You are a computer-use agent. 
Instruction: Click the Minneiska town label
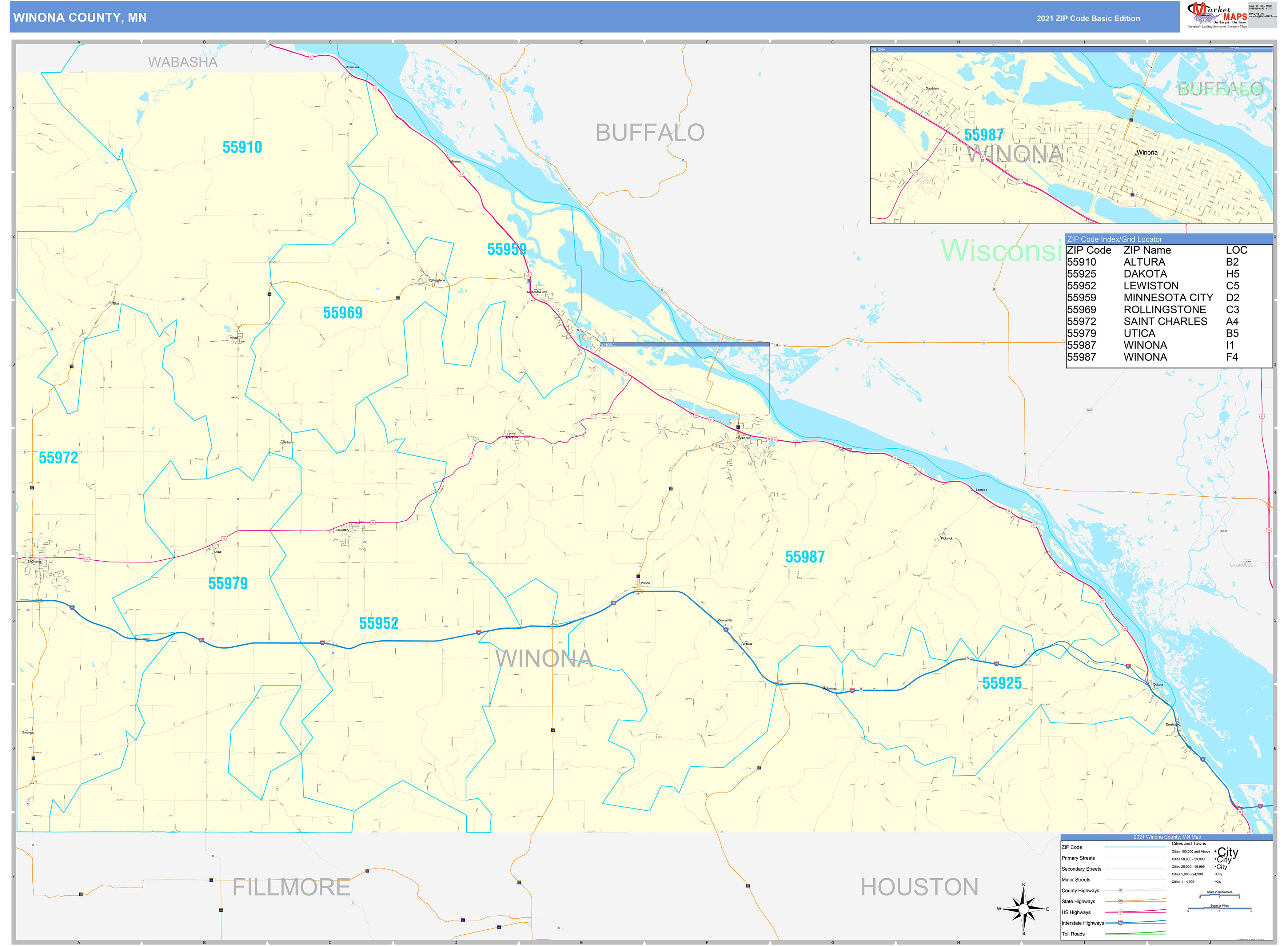[x=352, y=67]
